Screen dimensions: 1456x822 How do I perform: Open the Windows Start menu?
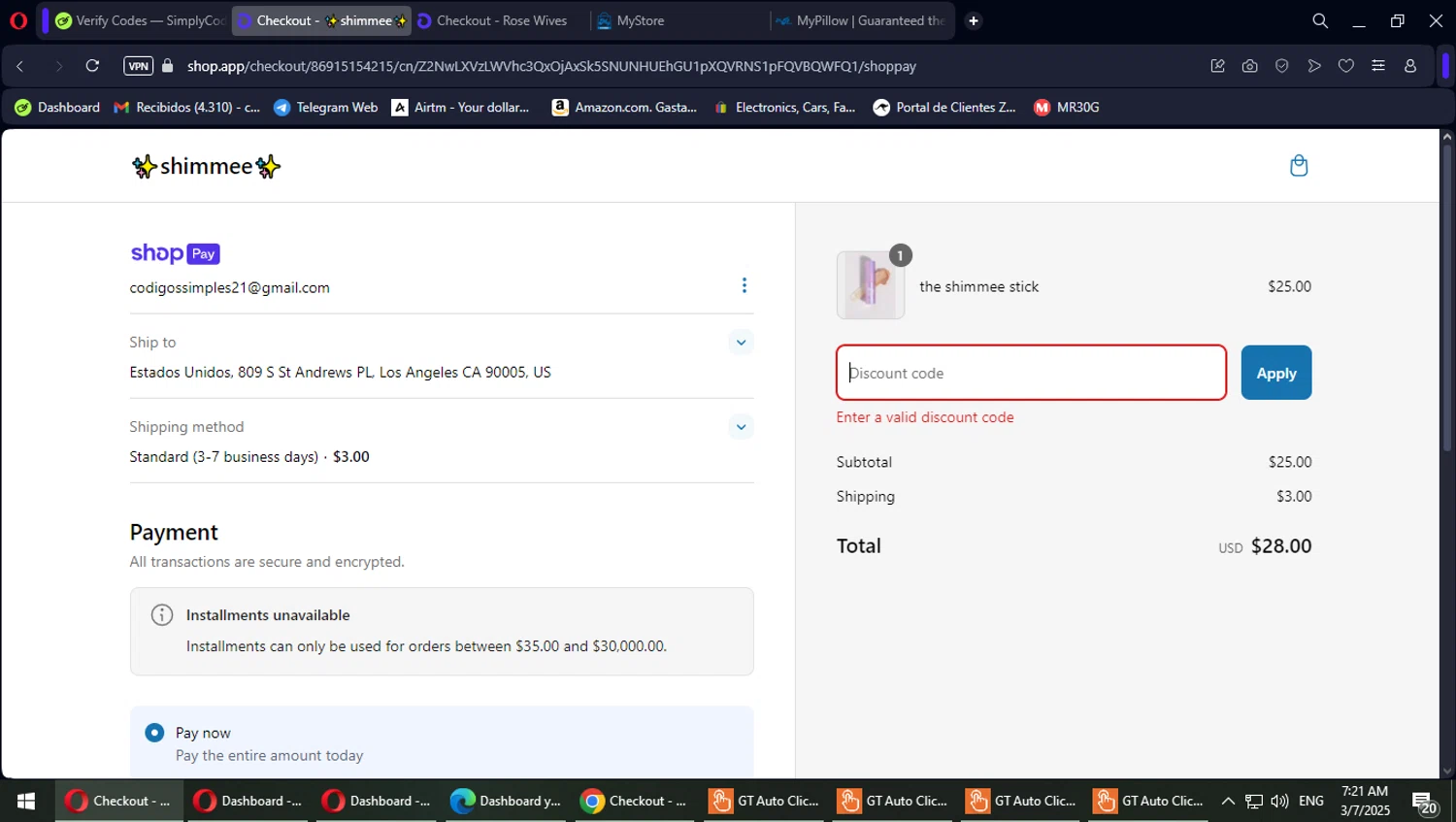[26, 801]
